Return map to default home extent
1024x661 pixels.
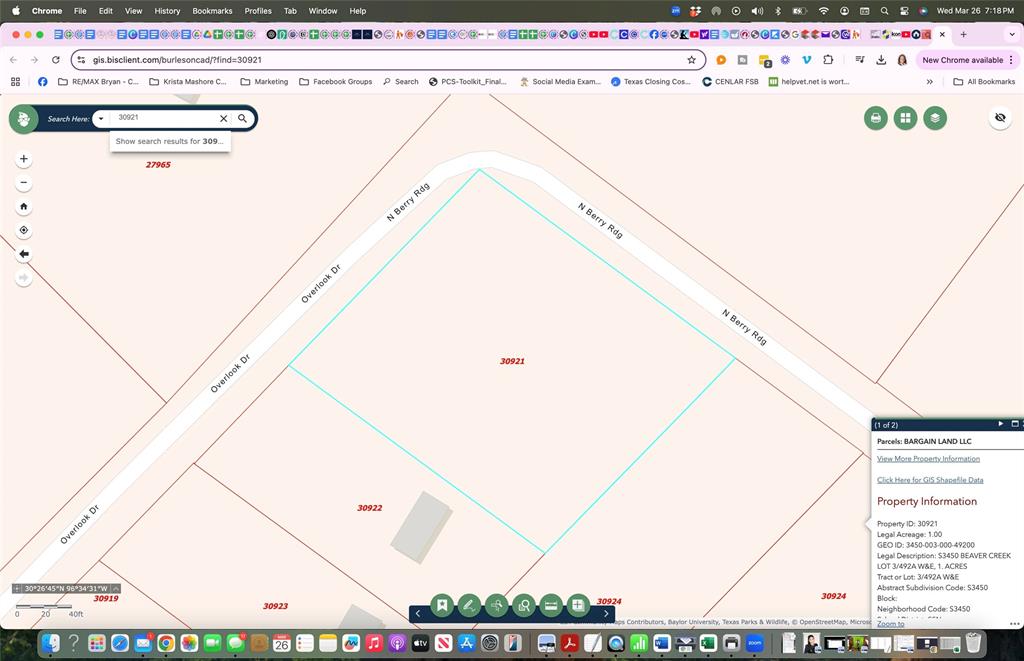(x=24, y=207)
